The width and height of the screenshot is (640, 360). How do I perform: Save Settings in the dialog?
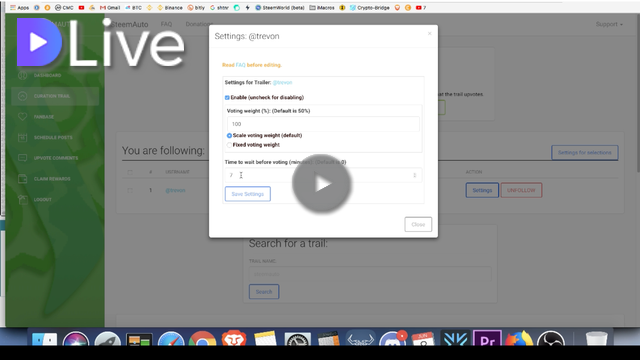click(248, 194)
